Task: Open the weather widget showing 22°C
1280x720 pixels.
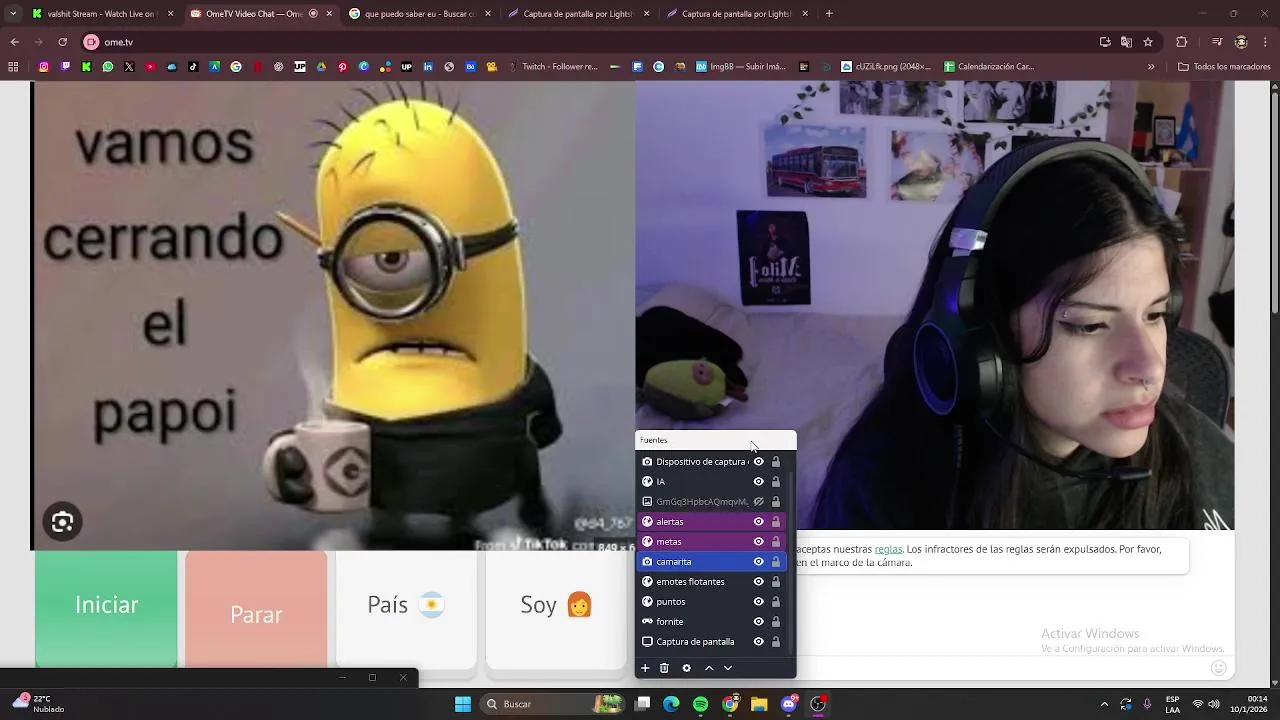Action: pyautogui.click(x=37, y=703)
